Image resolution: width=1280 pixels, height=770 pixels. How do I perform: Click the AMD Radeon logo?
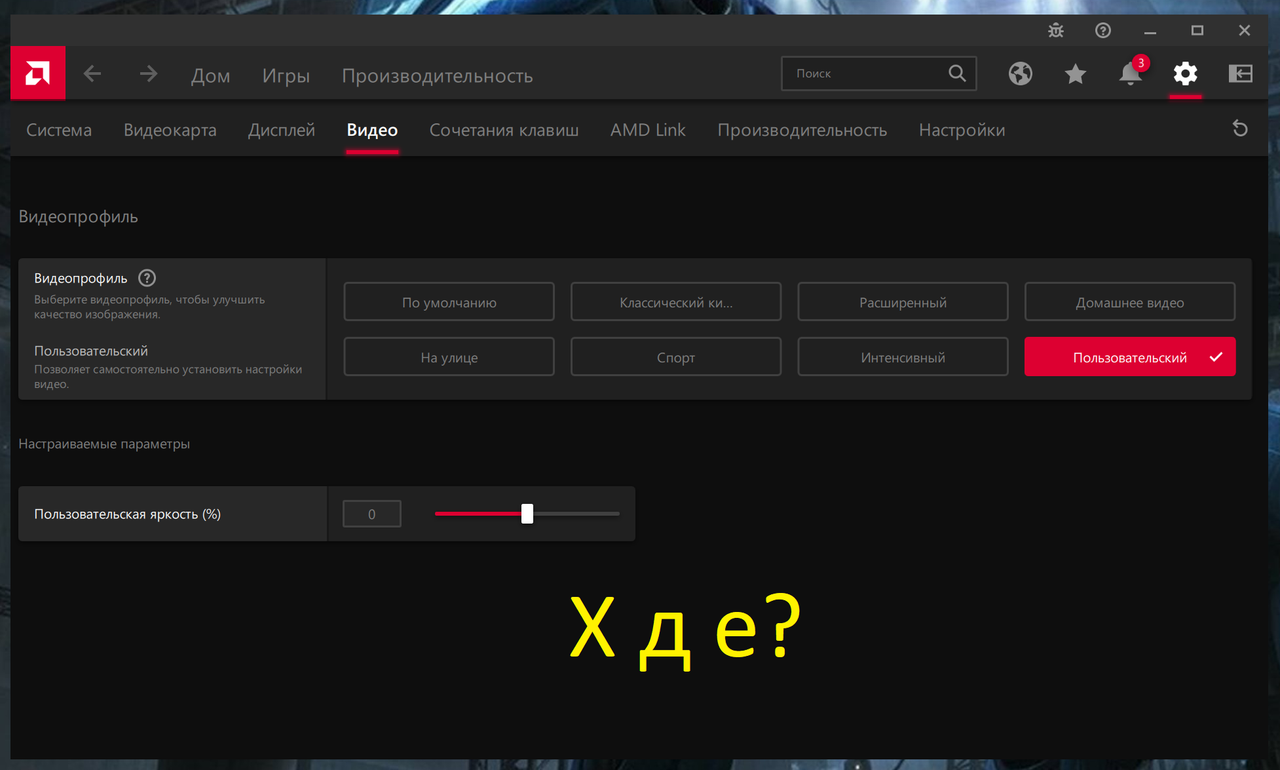[37, 73]
